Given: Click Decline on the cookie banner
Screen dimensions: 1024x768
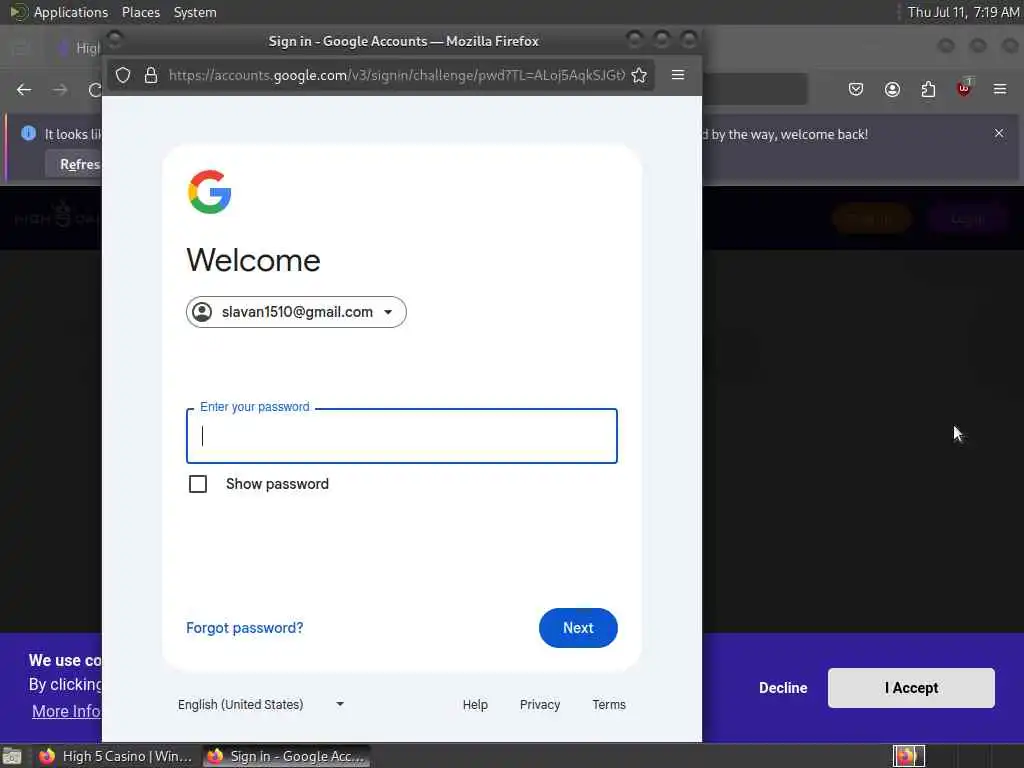Looking at the screenshot, I should coord(782,688).
